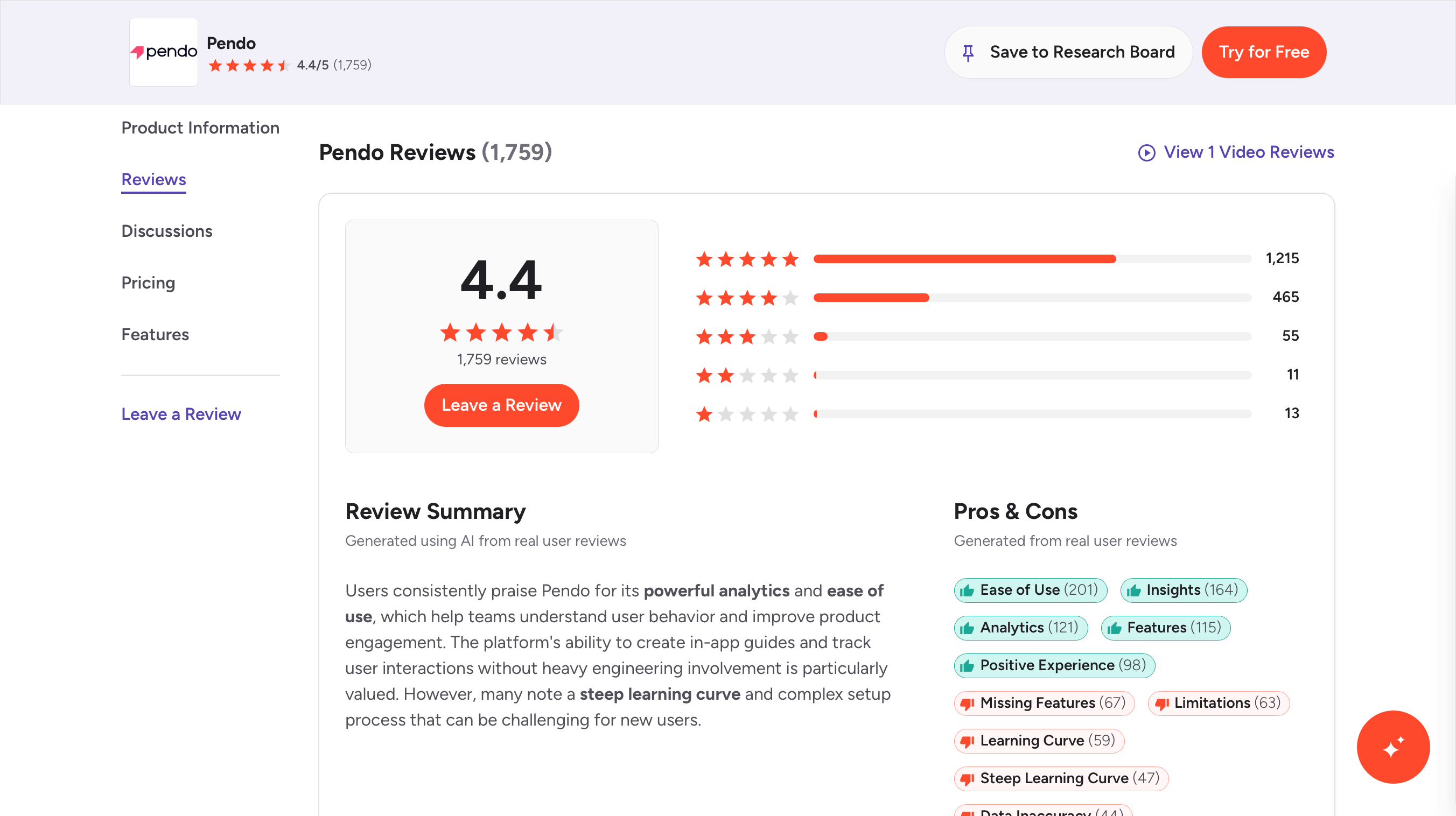The width and height of the screenshot is (1456, 816).
Task: Click the Leave a Review sidebar link
Action: point(181,414)
